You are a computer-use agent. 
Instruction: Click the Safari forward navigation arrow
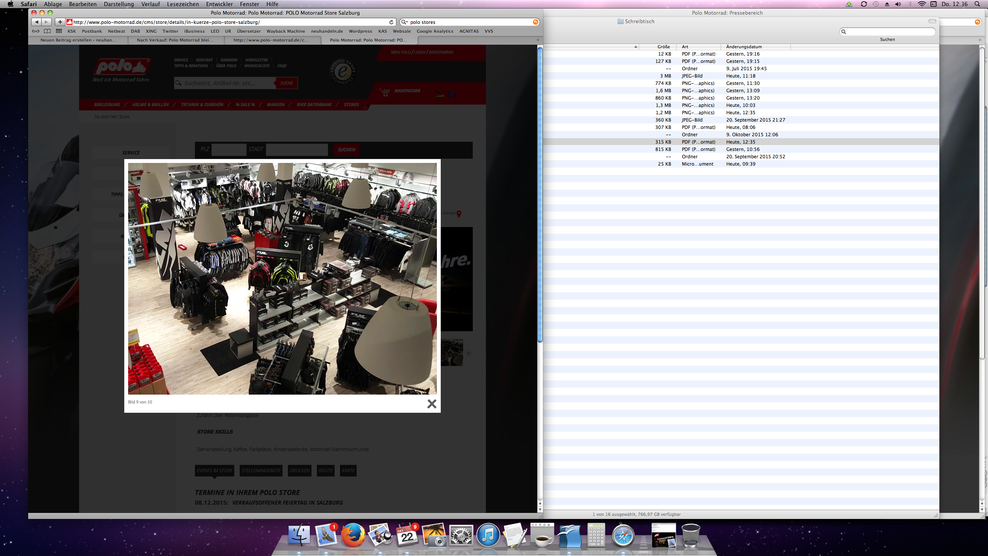pos(46,22)
